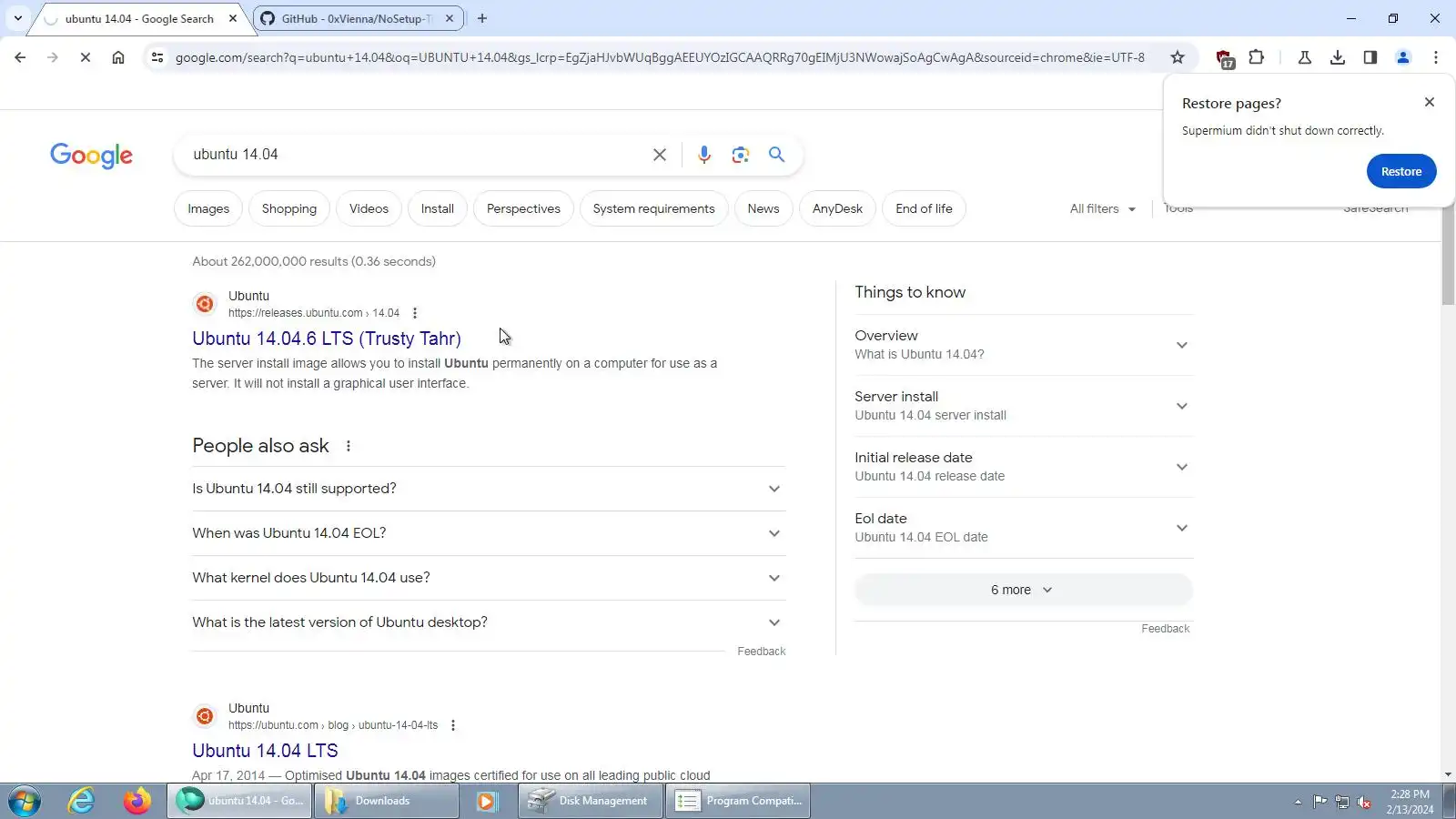
Task: Open Ubuntu 14.04.6 LTS (Trusty Tahr) result
Action: (327, 339)
